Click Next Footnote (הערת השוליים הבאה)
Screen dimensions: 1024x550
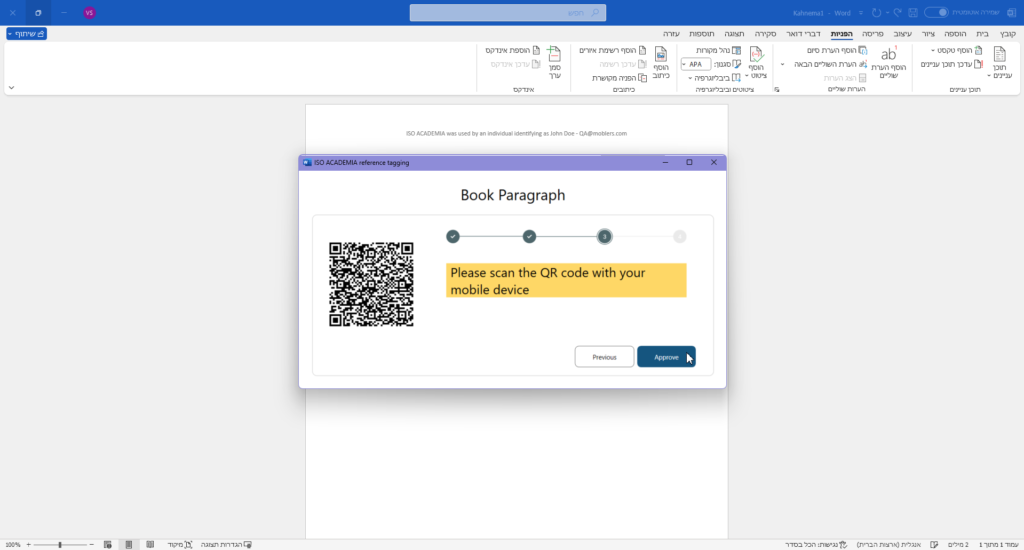[x=831, y=64]
